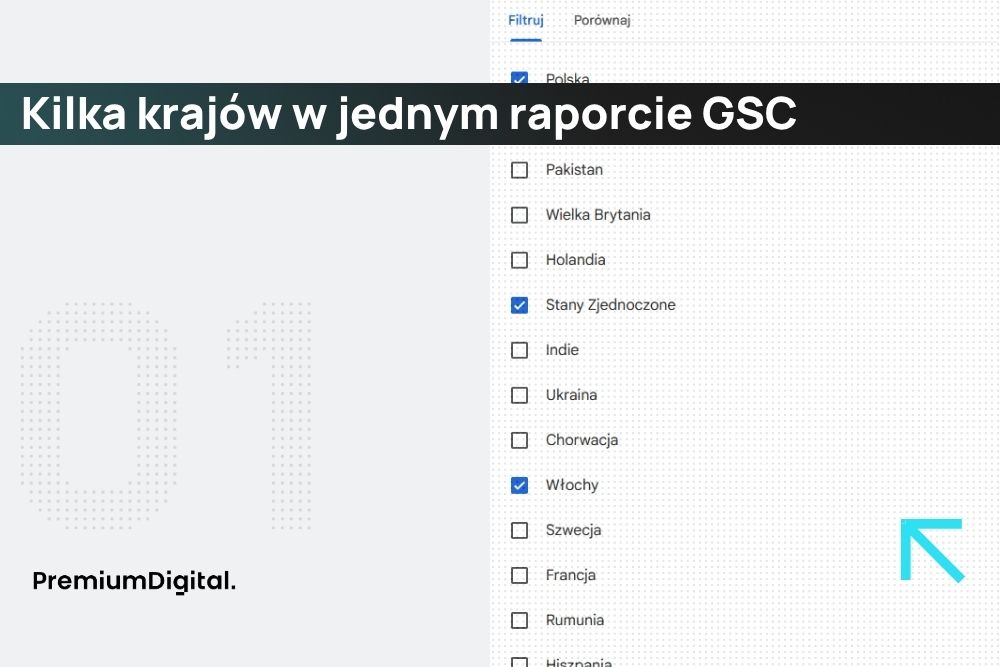Open the Porównaj tab
Viewport: 1000px width, 667px height.
tap(602, 20)
